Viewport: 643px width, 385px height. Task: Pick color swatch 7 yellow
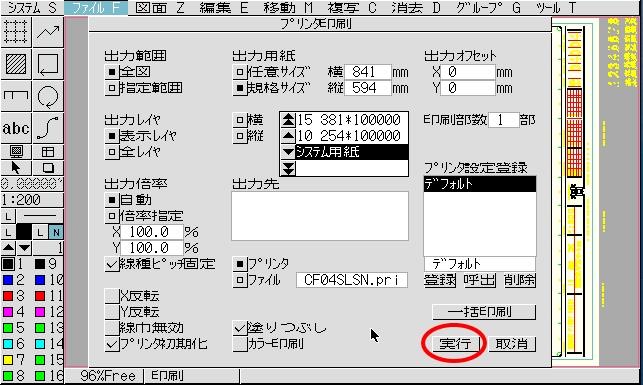(8, 360)
